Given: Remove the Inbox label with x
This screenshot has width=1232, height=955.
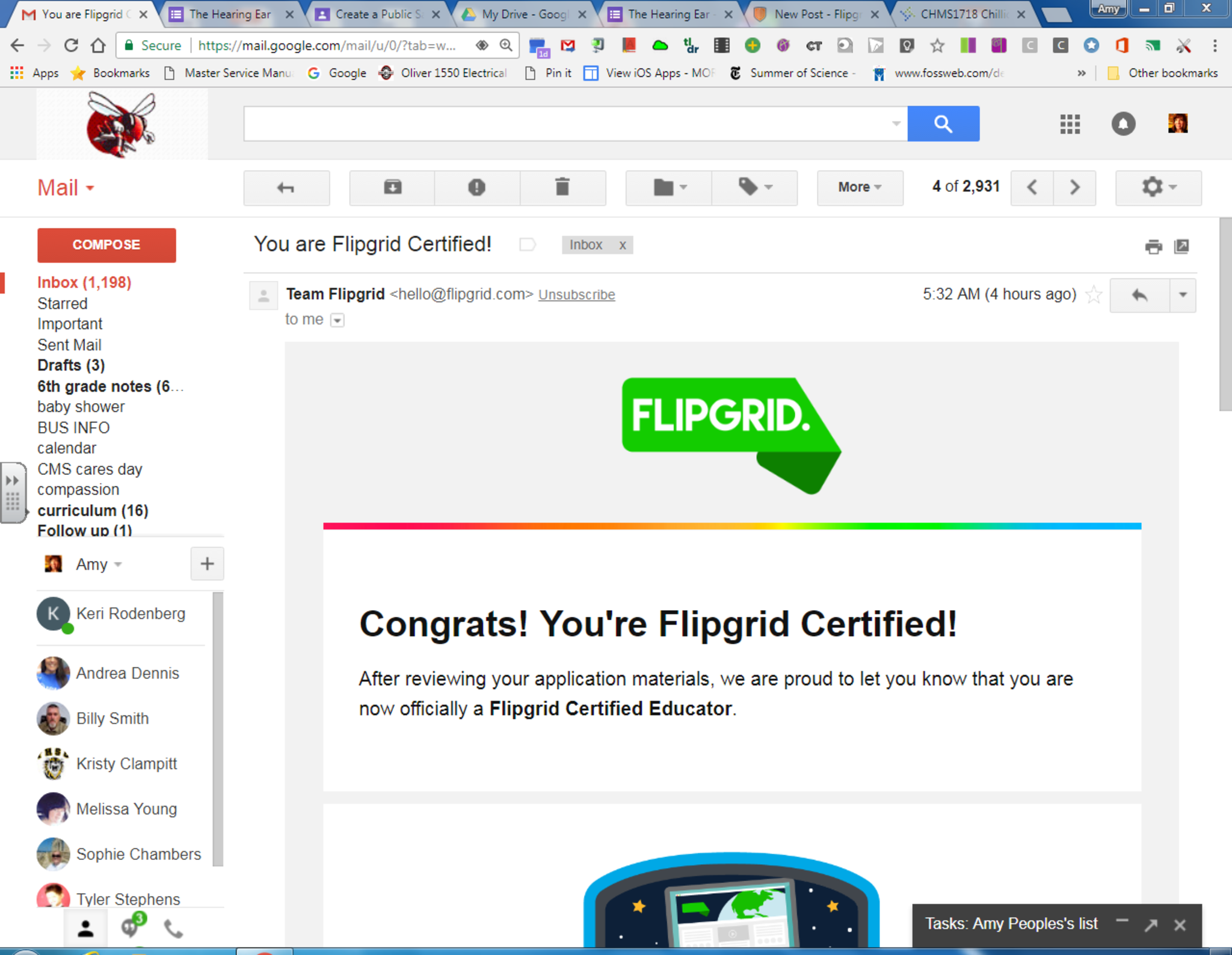Looking at the screenshot, I should tap(623, 245).
